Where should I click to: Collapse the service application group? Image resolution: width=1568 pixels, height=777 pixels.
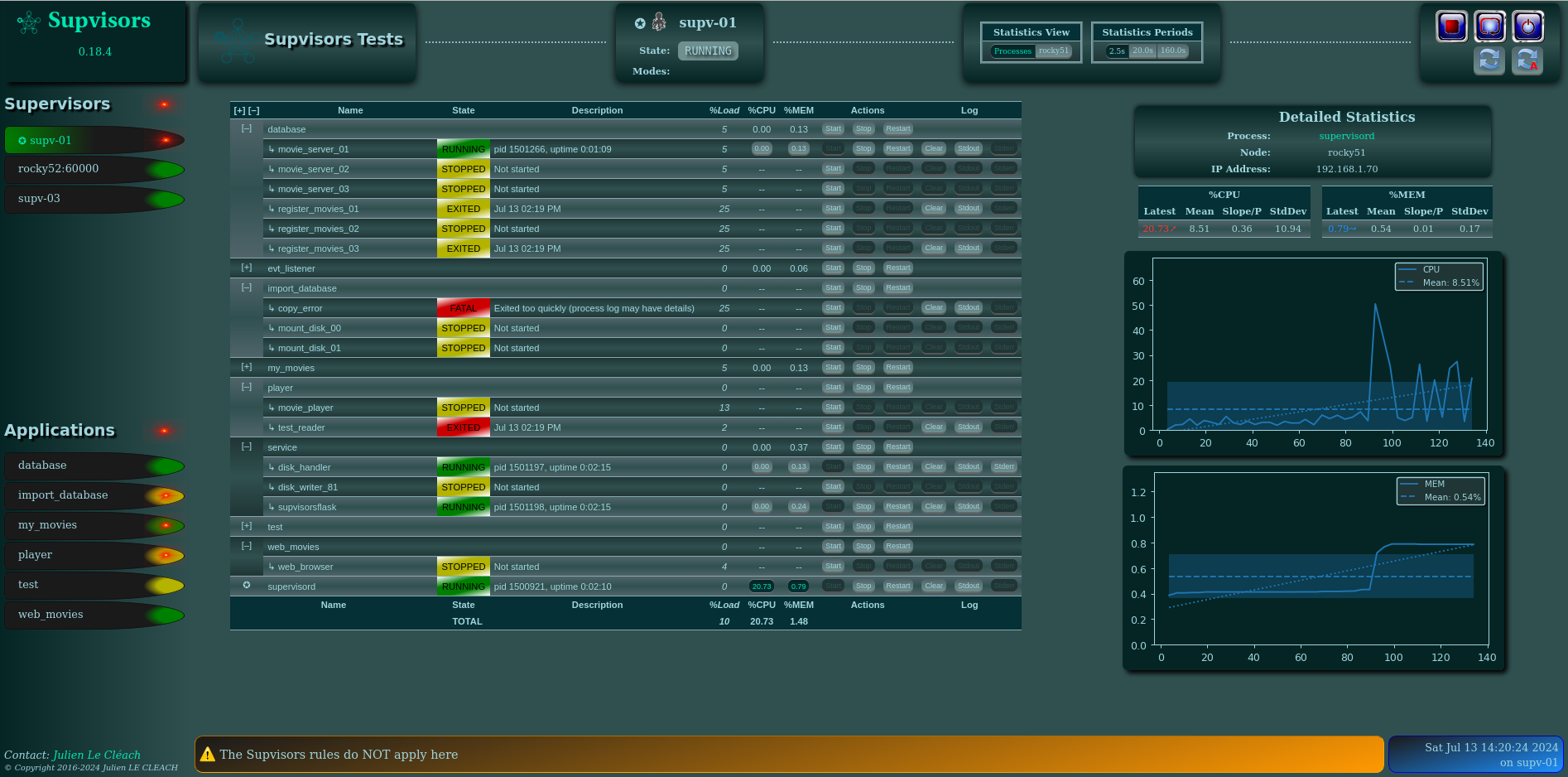(246, 446)
